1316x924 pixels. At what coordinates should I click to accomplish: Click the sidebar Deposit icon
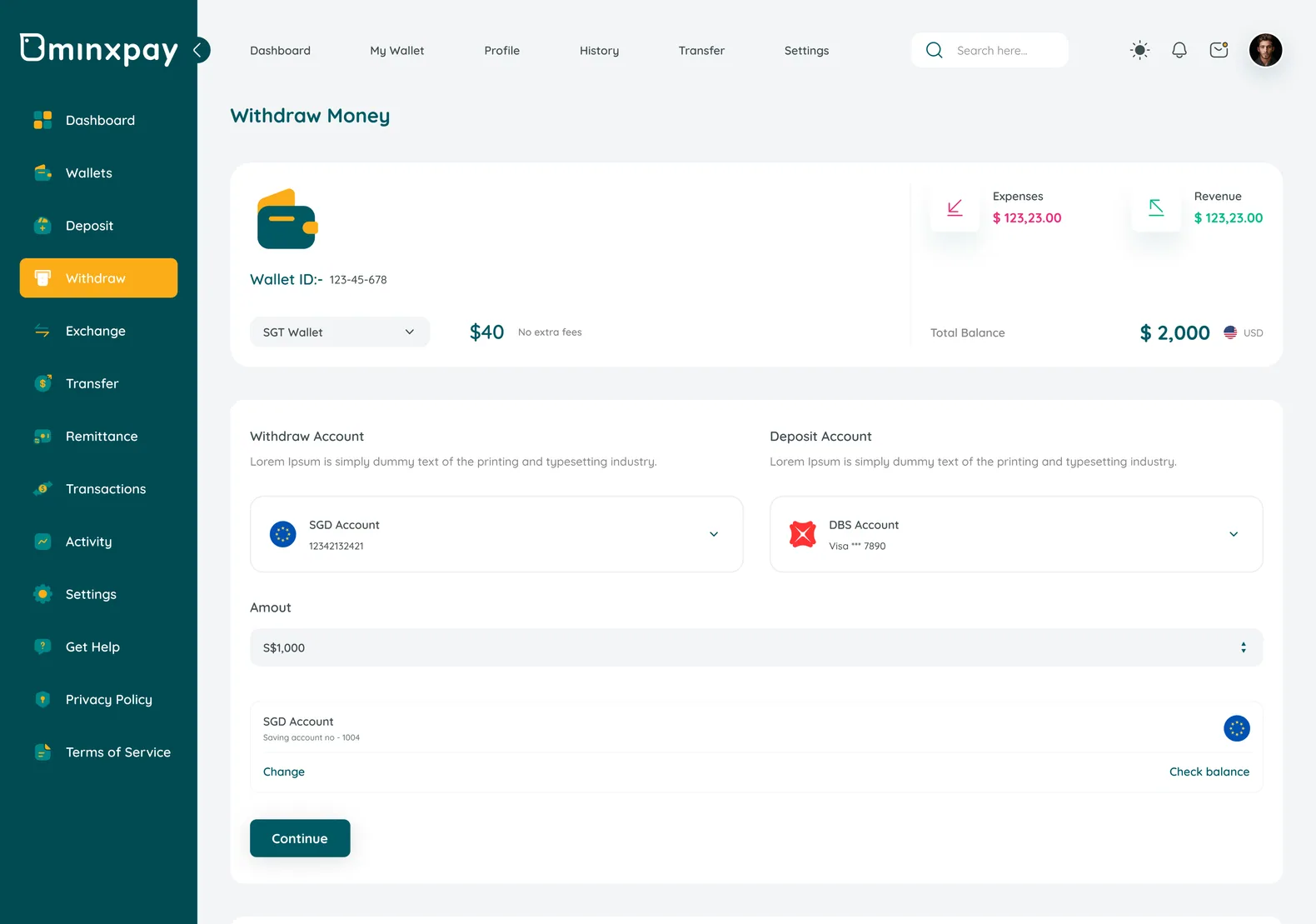[42, 225]
